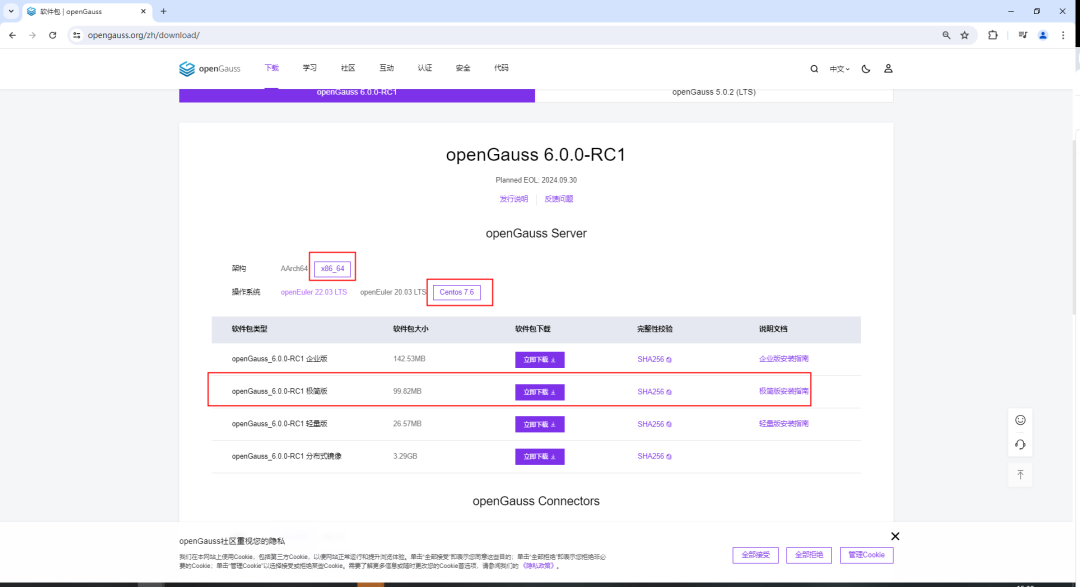Select the openEuler 22.03 LTS operating system

tap(315, 292)
